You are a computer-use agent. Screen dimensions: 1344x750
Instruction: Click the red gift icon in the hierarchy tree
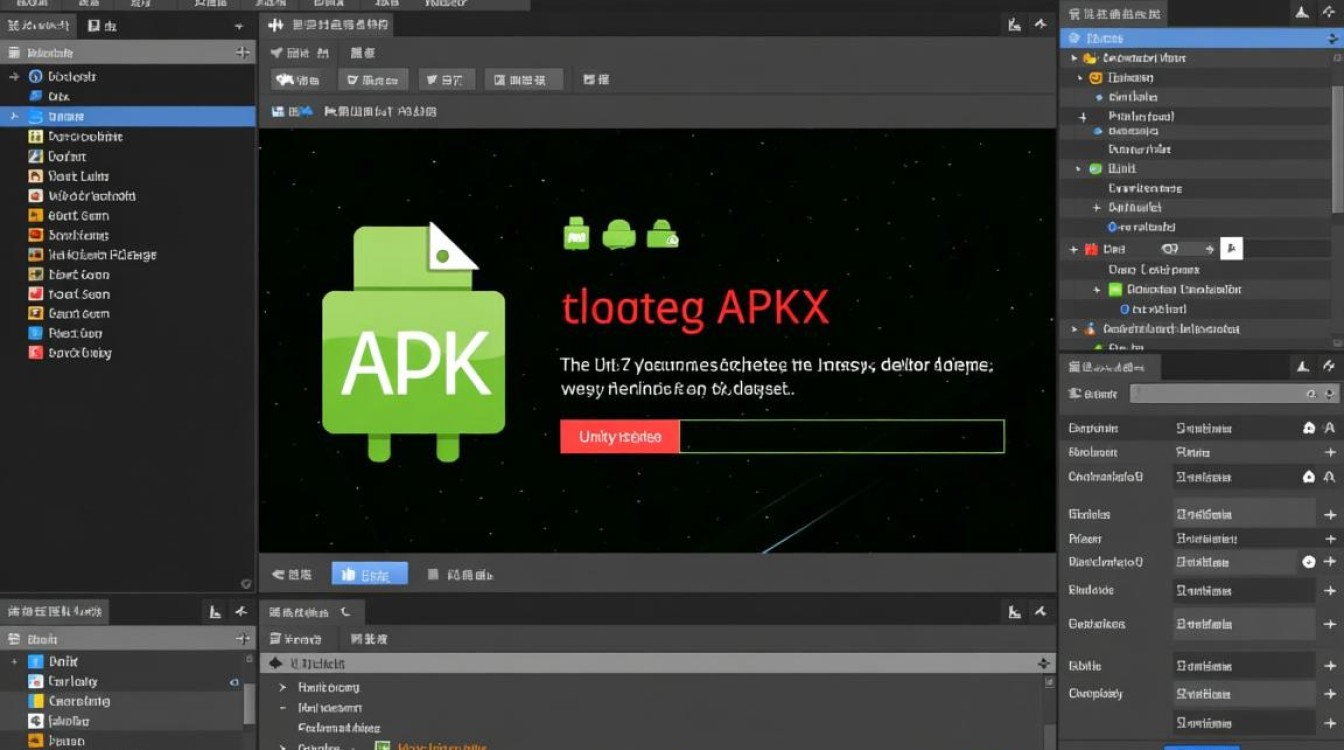tap(1091, 249)
